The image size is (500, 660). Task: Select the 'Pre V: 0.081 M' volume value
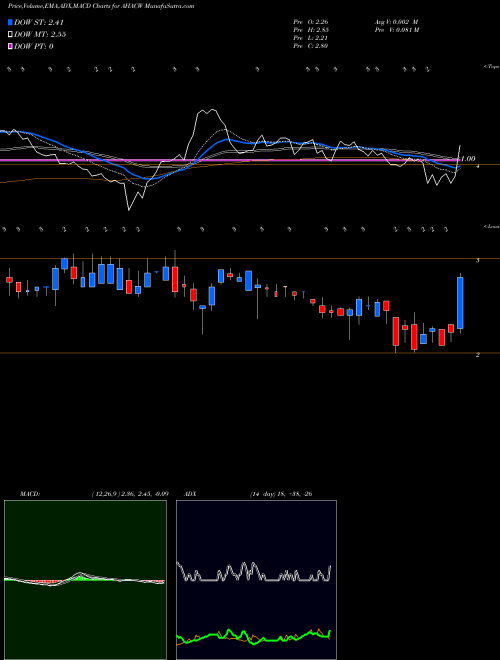[396, 30]
